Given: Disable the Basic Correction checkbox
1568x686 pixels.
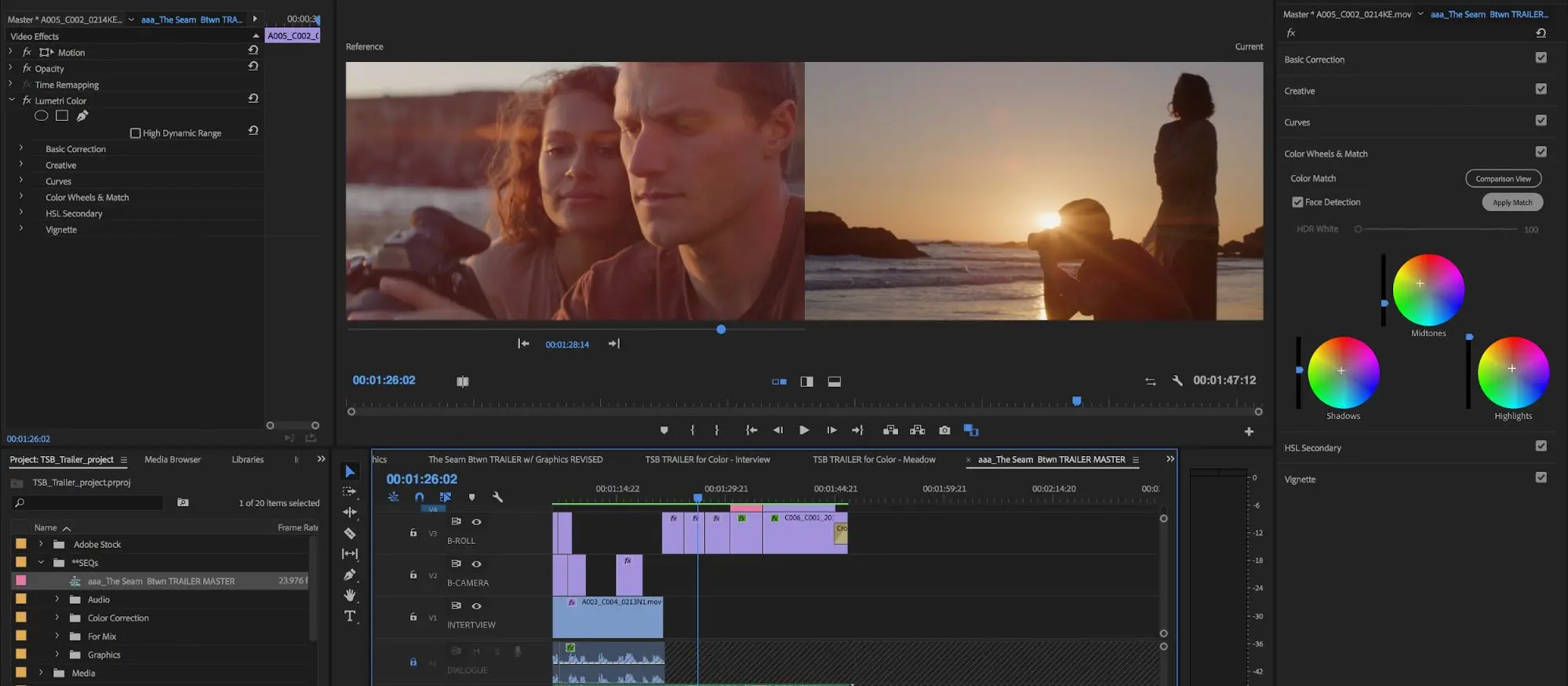Looking at the screenshot, I should [x=1541, y=57].
